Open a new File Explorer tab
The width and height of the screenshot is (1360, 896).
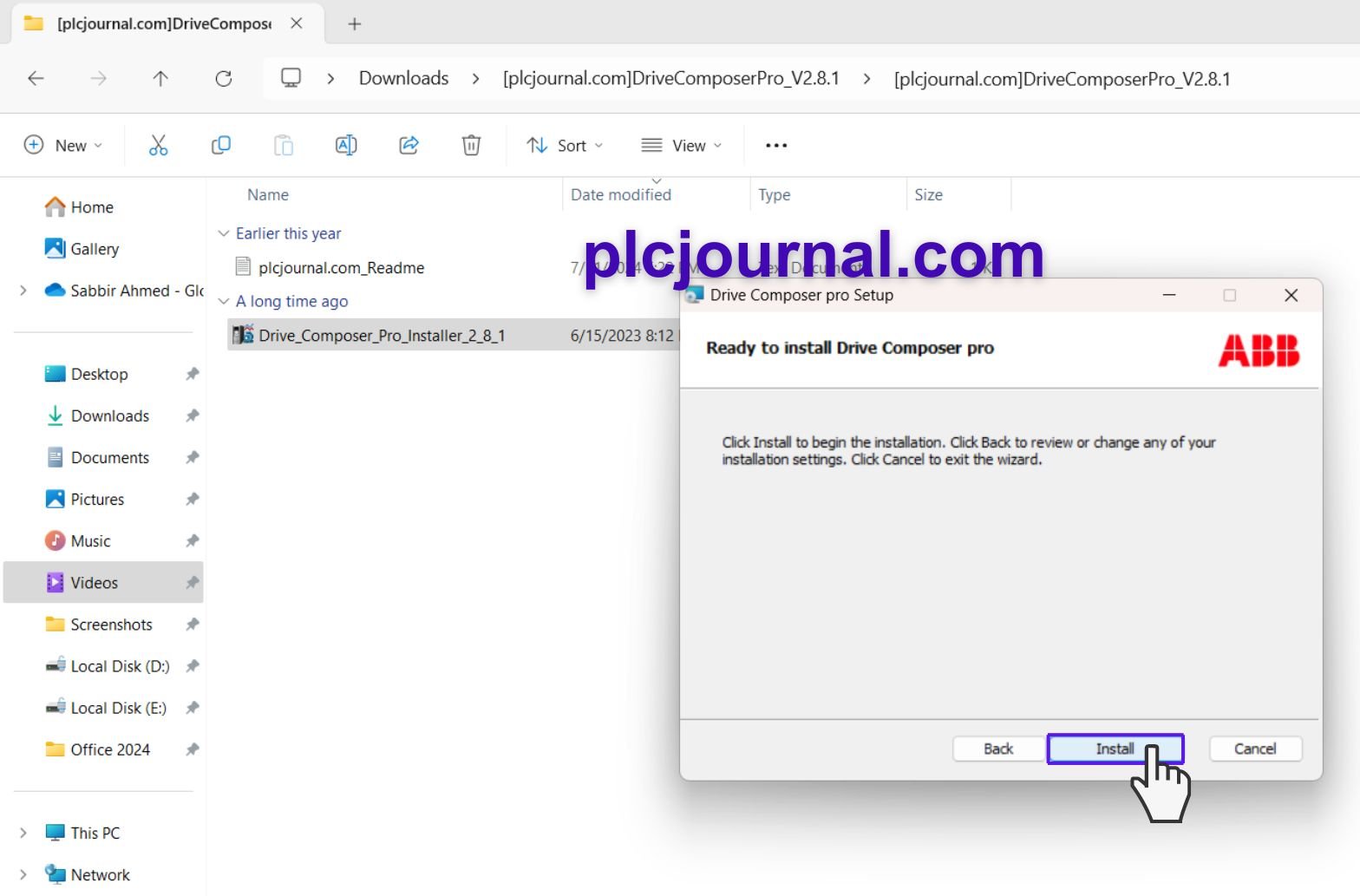pyautogui.click(x=354, y=24)
